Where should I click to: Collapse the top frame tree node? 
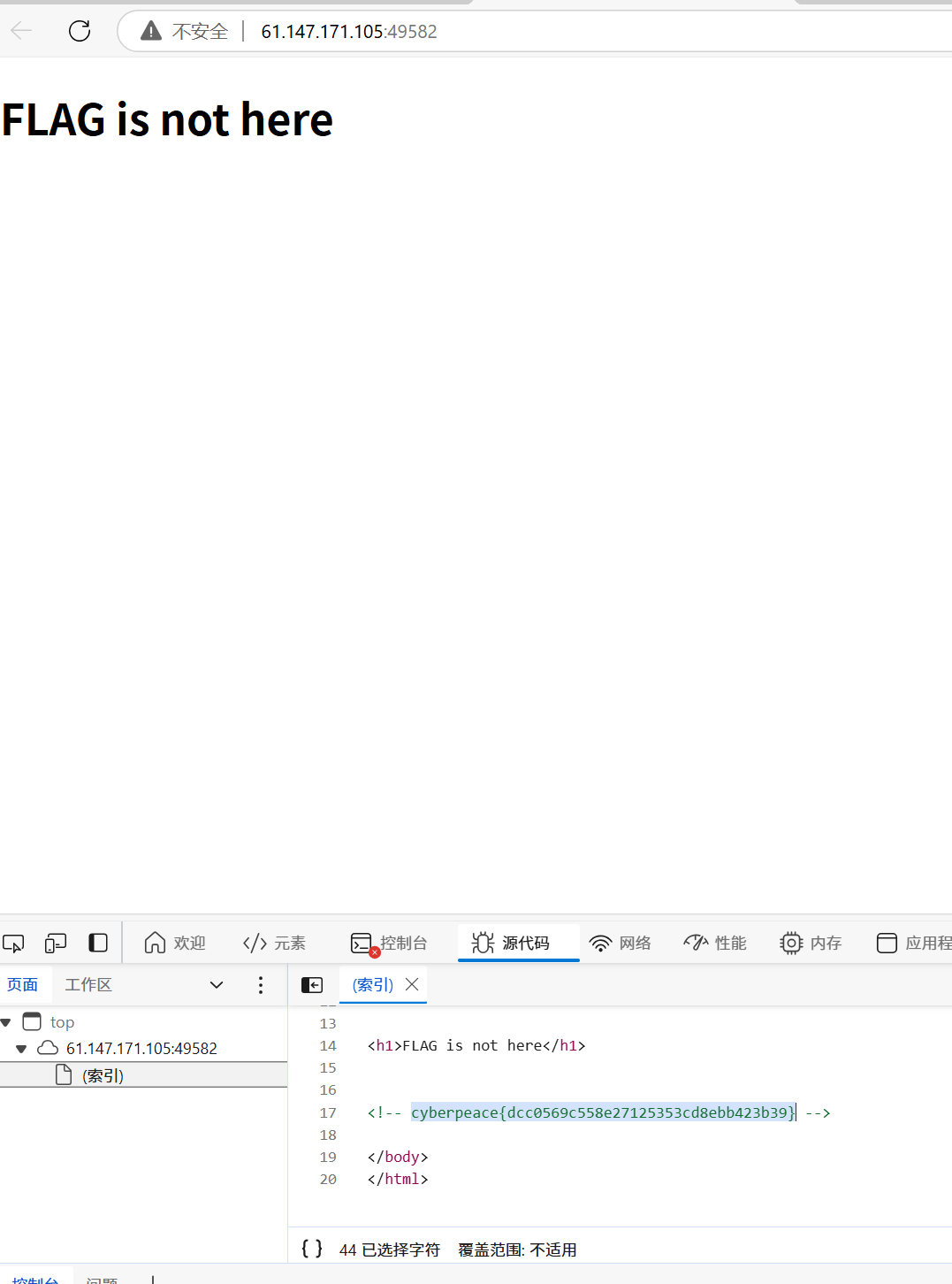(x=6, y=1022)
